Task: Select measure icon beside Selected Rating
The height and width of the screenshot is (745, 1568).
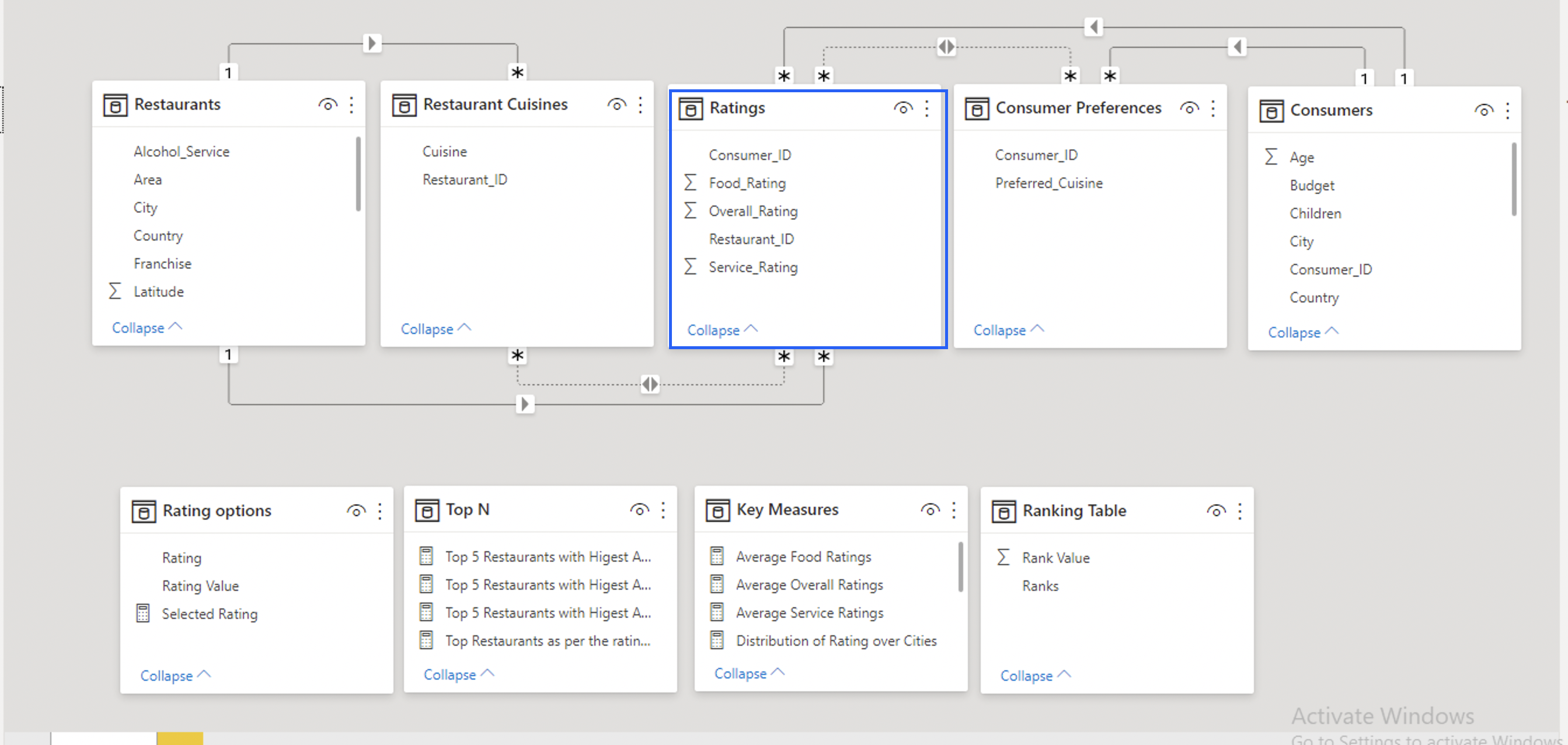Action: (142, 614)
